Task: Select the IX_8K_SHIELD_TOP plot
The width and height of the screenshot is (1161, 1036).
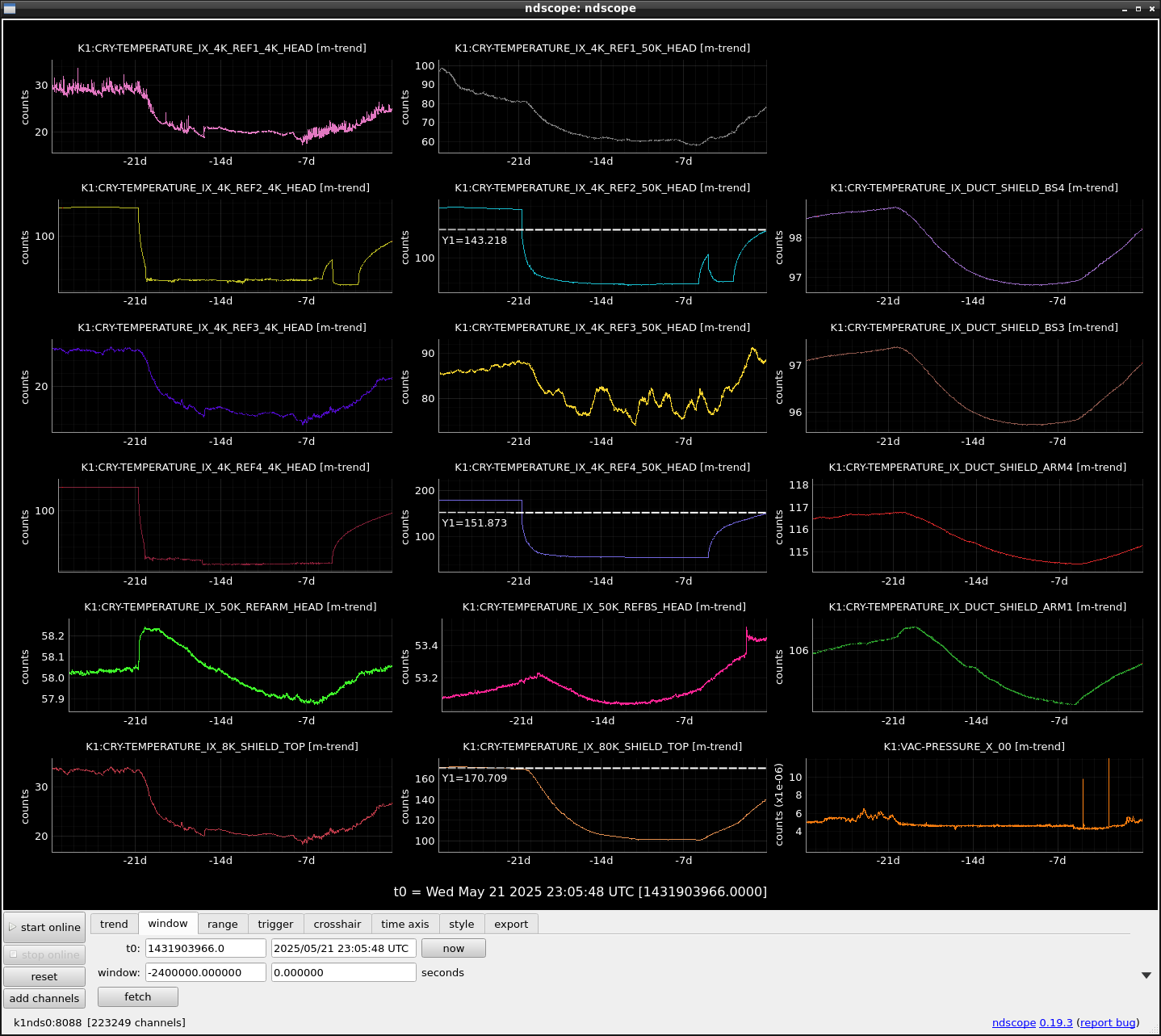Action: point(222,804)
